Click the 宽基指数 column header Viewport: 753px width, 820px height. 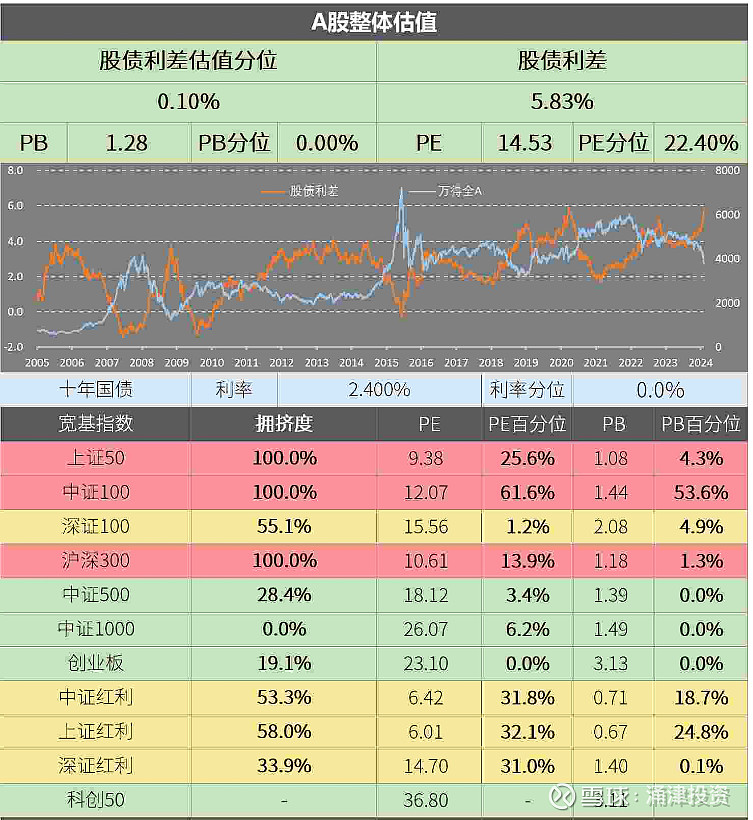coord(95,424)
